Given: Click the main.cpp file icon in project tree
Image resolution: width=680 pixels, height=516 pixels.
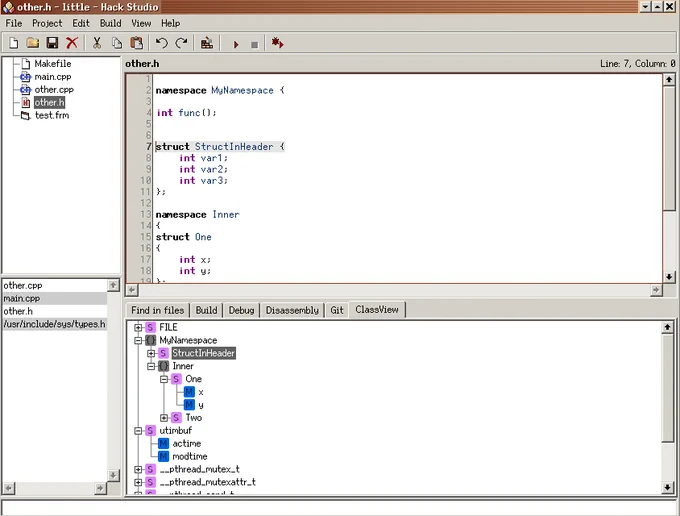Looking at the screenshot, I should (26, 77).
